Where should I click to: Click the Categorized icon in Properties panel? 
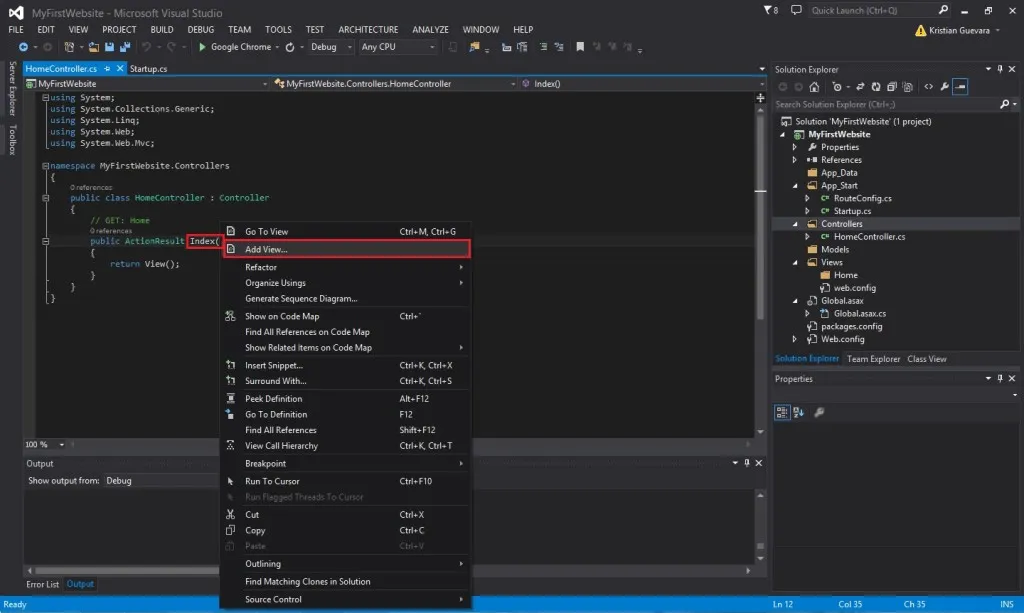[x=782, y=412]
